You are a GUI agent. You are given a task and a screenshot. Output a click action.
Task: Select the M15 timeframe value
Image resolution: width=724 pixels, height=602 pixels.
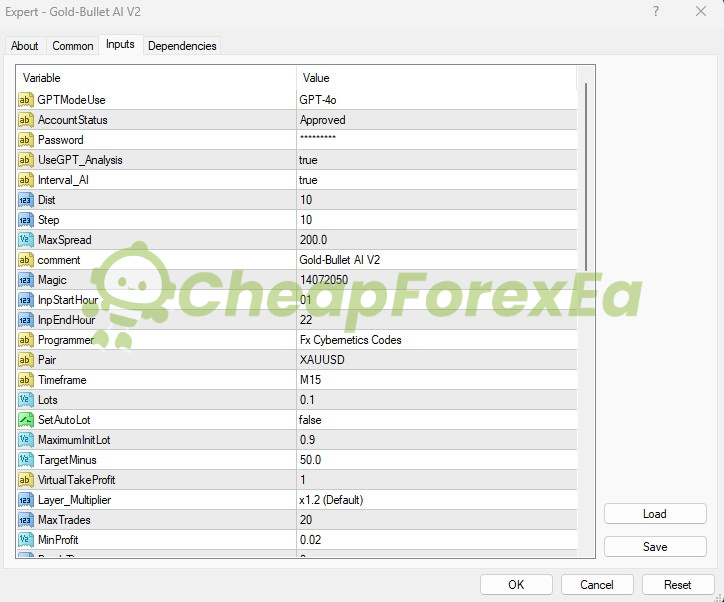pos(437,380)
